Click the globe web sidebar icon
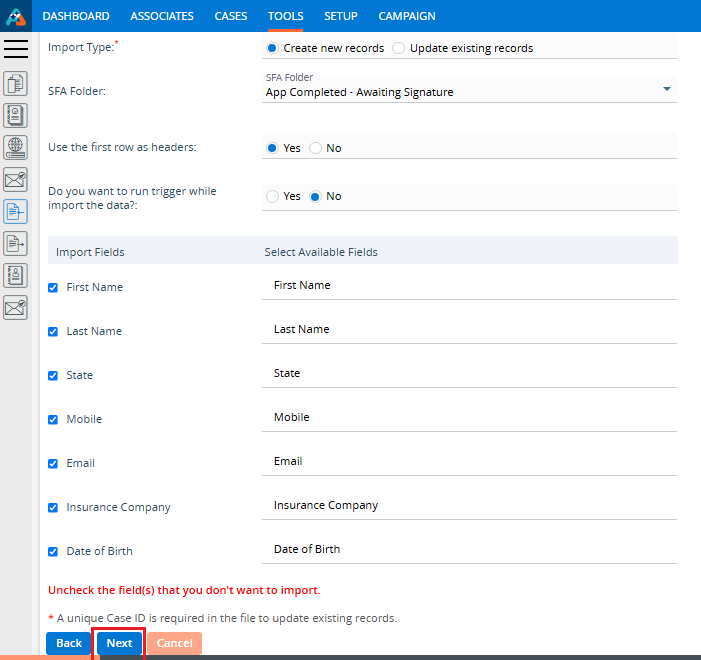The image size is (701, 660). tap(16, 147)
